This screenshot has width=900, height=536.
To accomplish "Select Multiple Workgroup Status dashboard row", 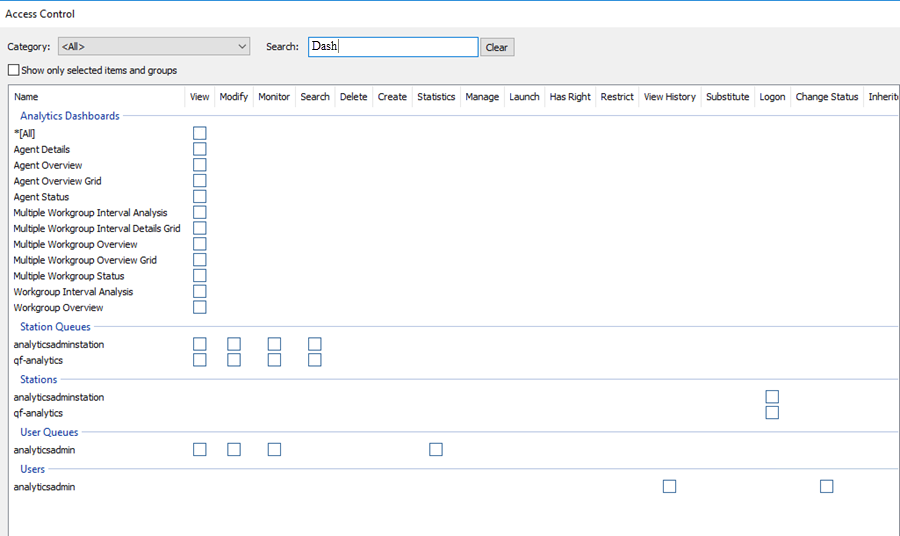I will tap(69, 276).
